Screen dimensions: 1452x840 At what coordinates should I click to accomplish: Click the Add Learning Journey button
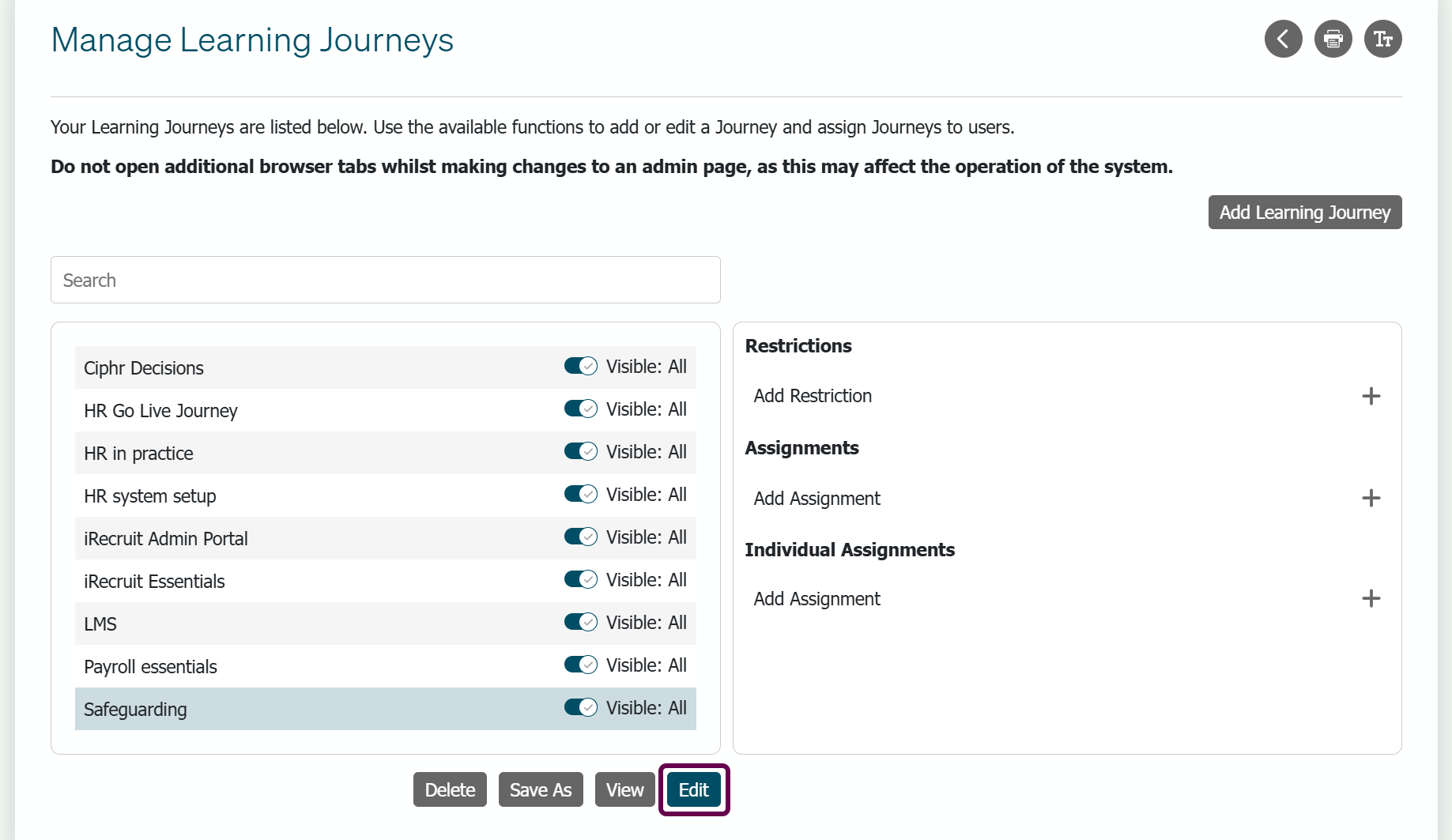click(x=1304, y=212)
